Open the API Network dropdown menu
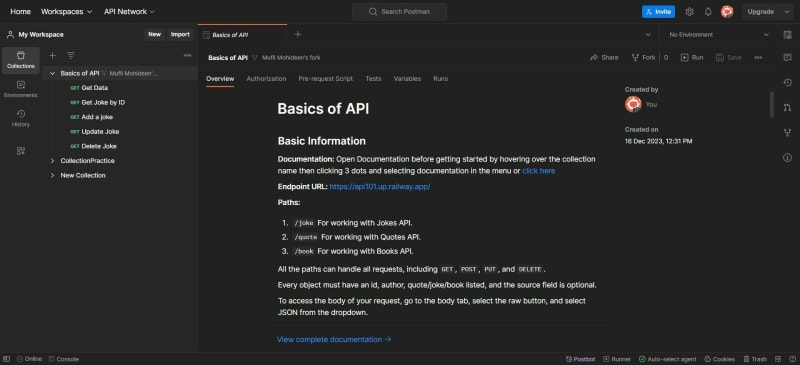 [x=129, y=12]
